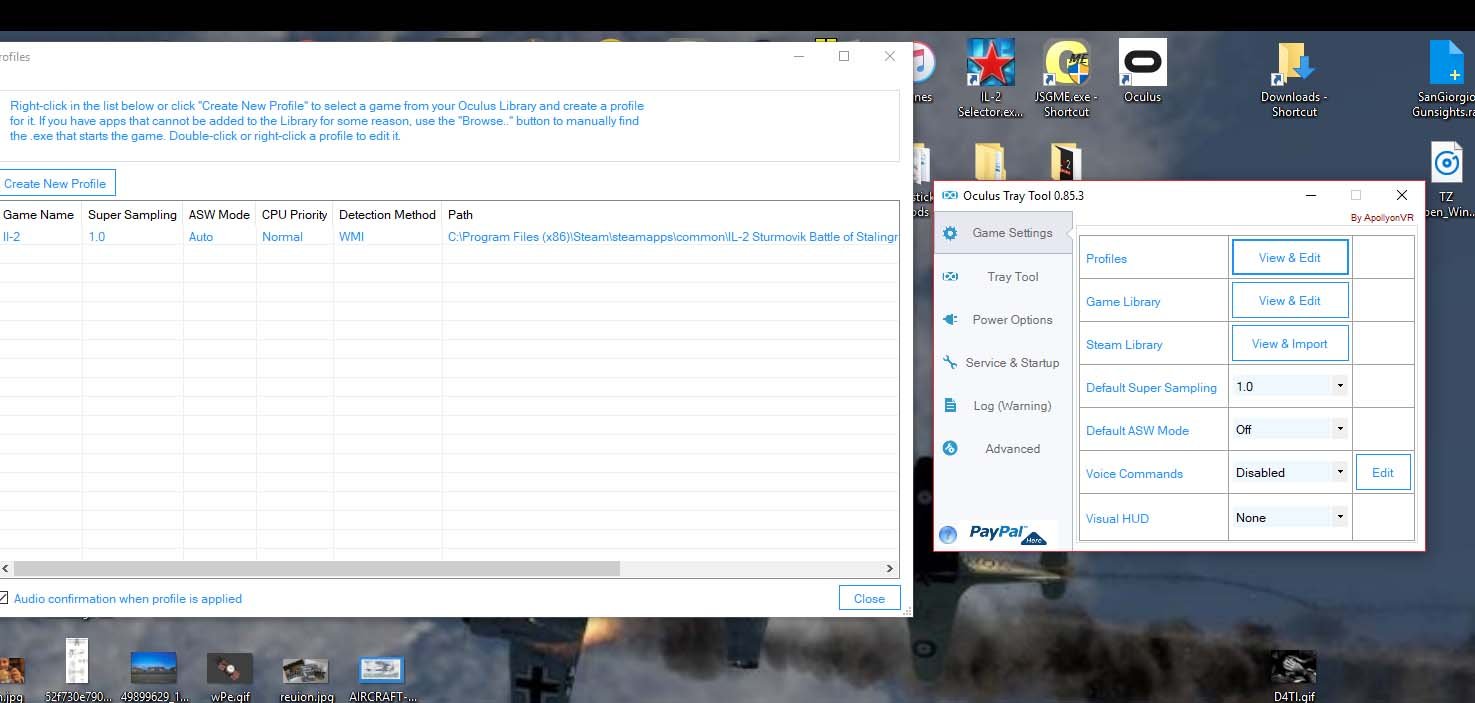Image resolution: width=1475 pixels, height=703 pixels.
Task: Click the Normal CPU Priority cell
Action: [282, 237]
